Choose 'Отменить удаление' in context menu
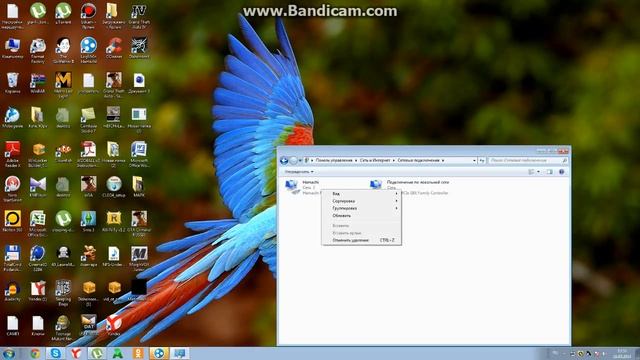The height and width of the screenshot is (360, 640). [361, 240]
